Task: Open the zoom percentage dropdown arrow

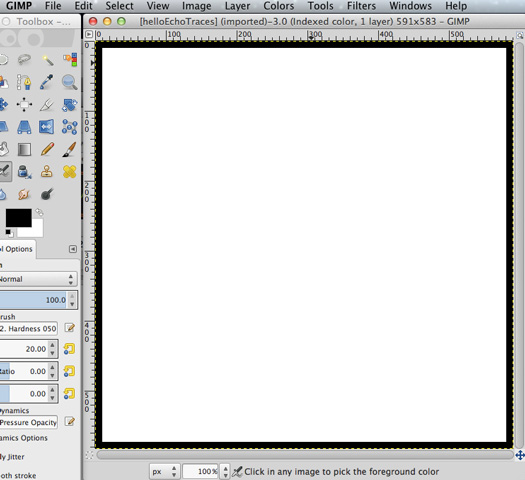Action: click(226, 472)
